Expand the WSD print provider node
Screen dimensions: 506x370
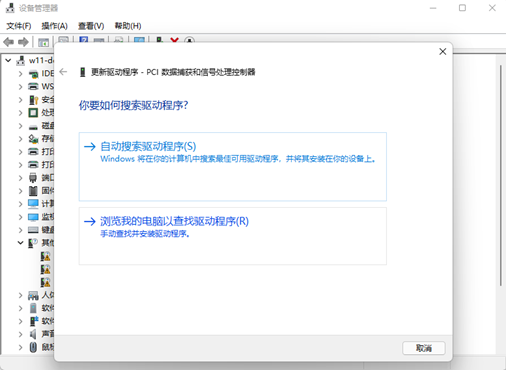(20, 87)
